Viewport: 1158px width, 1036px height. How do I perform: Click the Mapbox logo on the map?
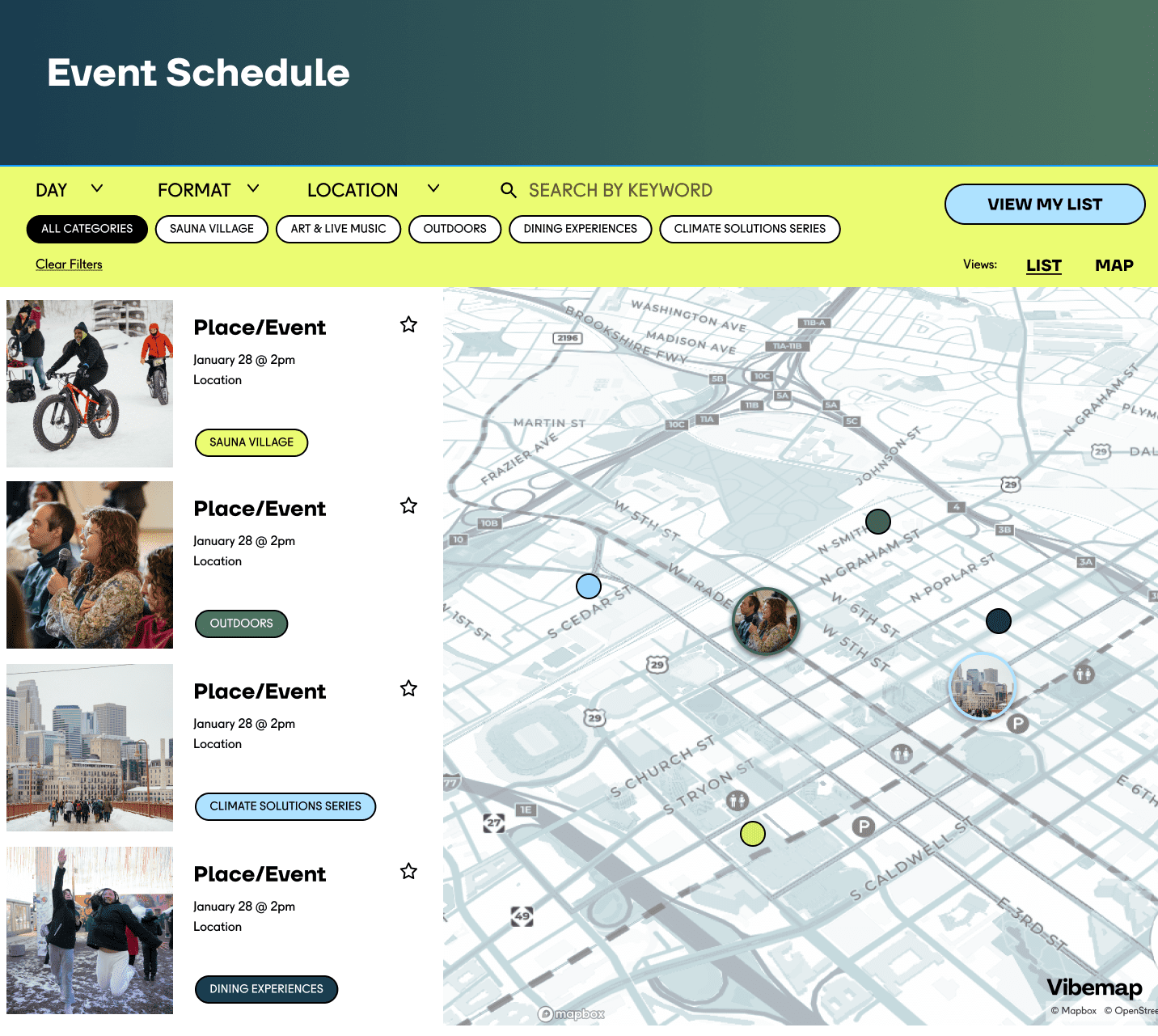coord(572,1014)
